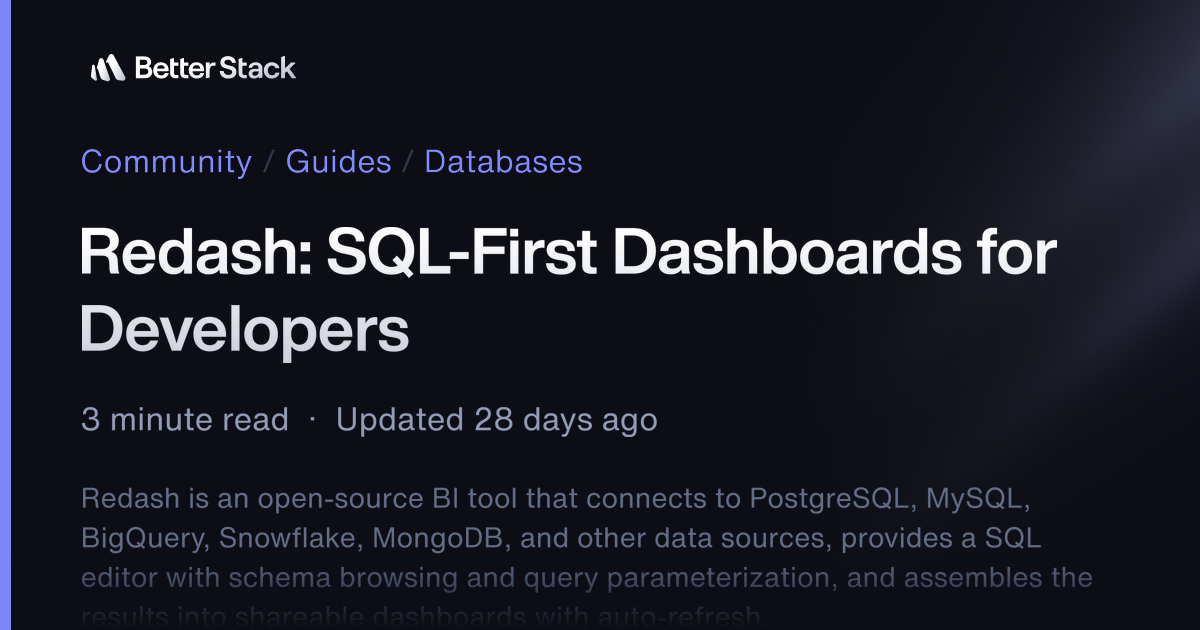Open the Community breadcrumb link

(166, 161)
